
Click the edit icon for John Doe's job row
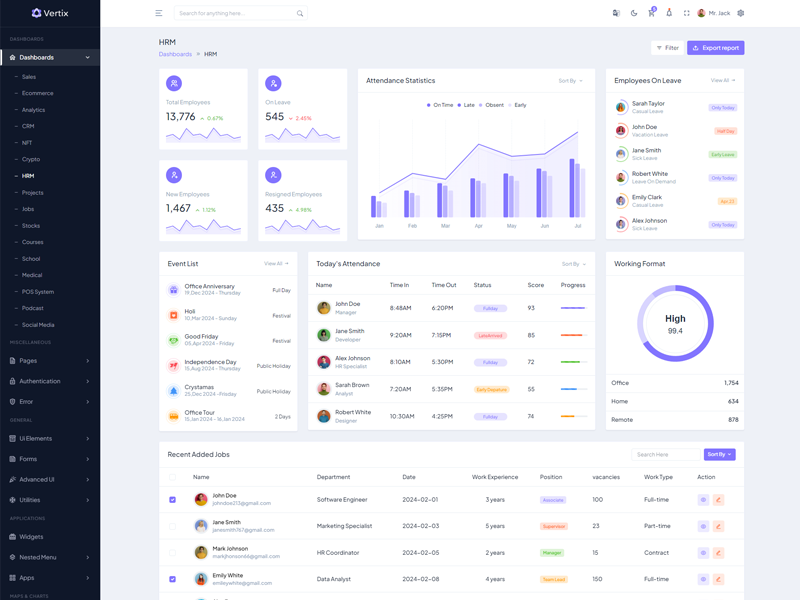(x=718, y=499)
